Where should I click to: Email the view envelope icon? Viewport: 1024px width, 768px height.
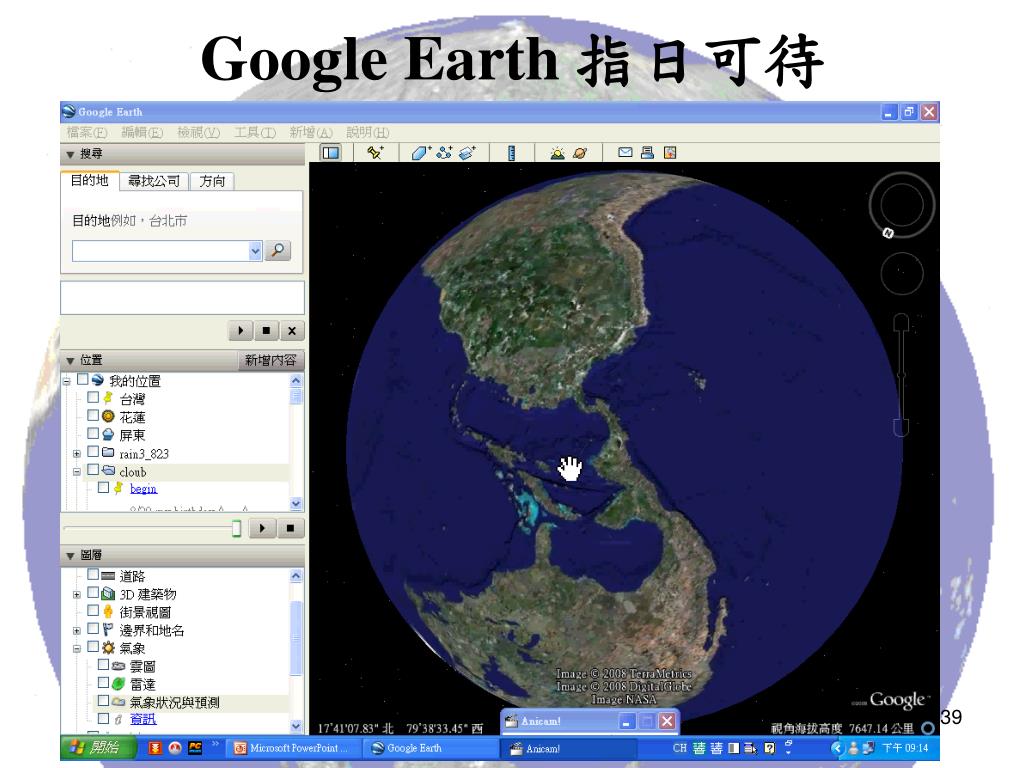(x=625, y=152)
